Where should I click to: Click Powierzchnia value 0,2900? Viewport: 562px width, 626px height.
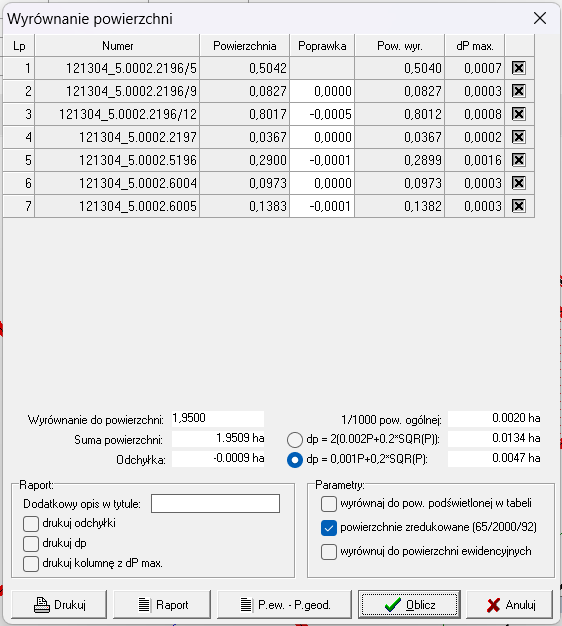point(245,160)
